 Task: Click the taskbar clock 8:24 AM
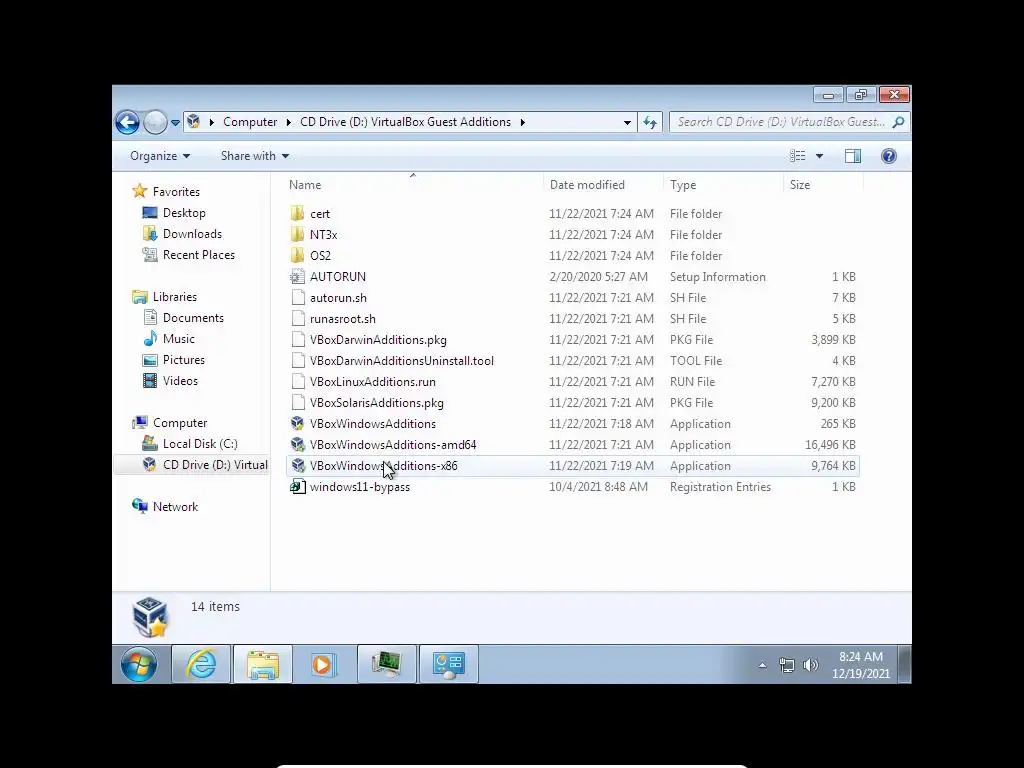(x=861, y=657)
